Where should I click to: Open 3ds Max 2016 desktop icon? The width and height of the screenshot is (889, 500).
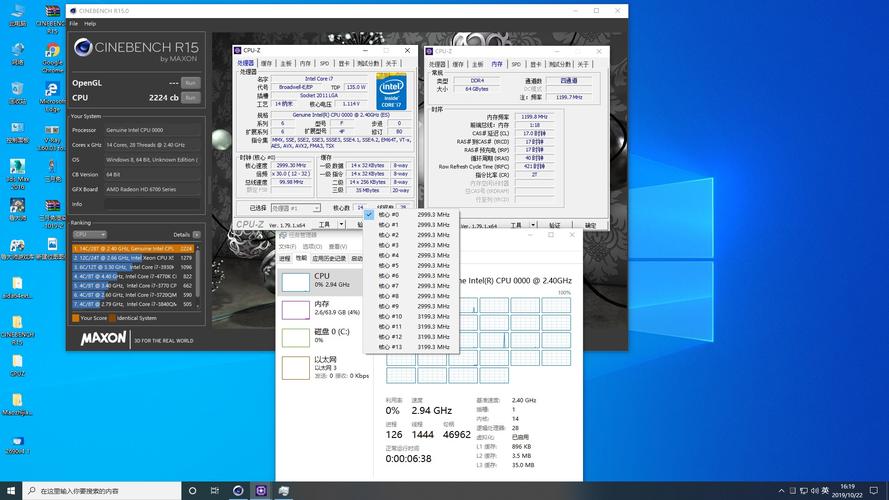tap(18, 172)
